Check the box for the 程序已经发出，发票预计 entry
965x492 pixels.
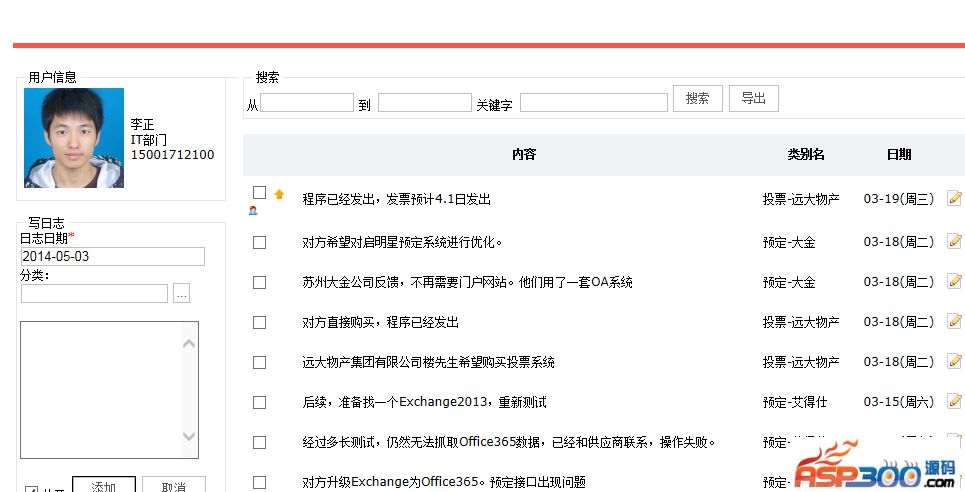[x=260, y=192]
